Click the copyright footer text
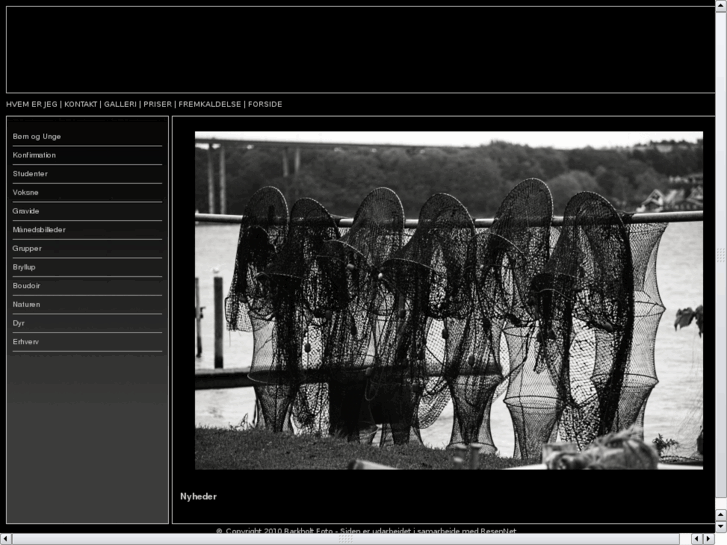Viewport: 727px width, 545px height. (366, 530)
